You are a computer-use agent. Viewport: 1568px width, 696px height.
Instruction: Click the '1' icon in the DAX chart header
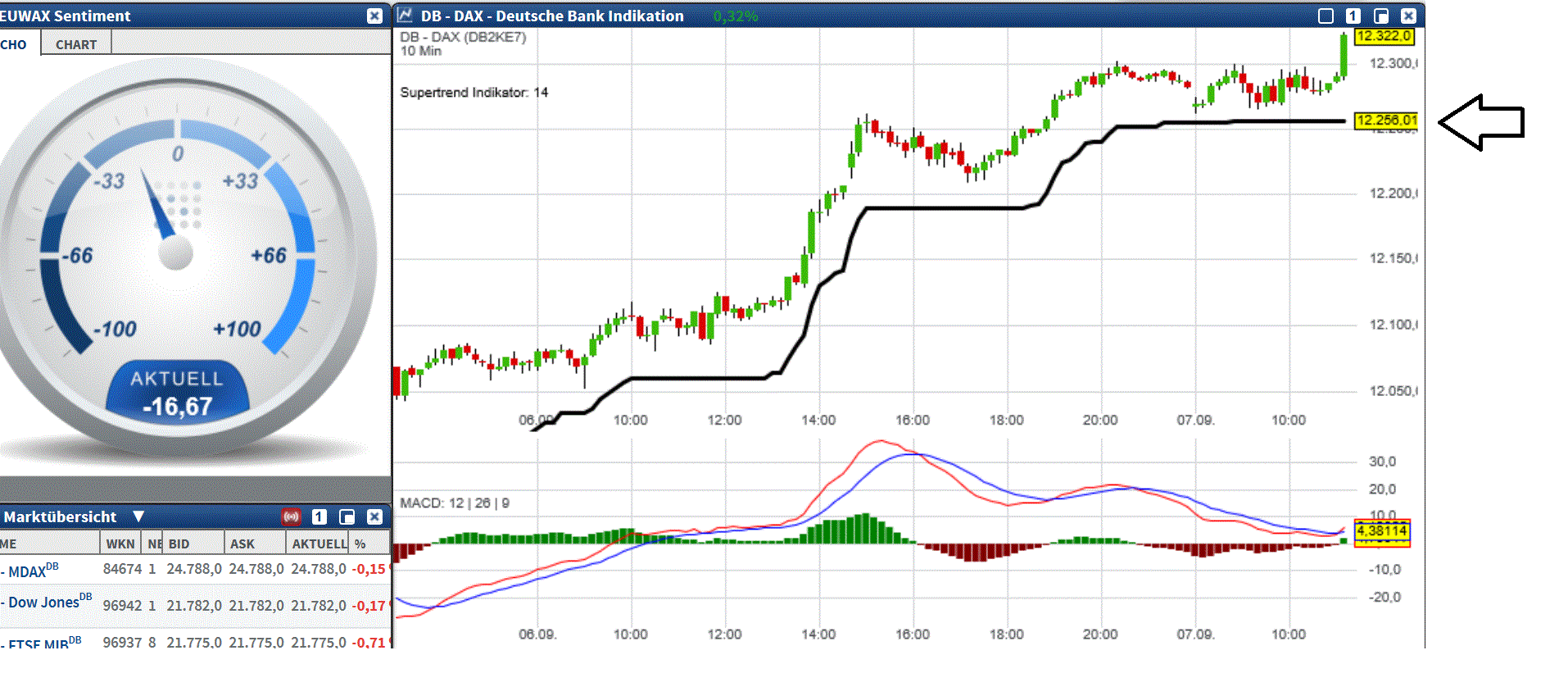click(x=1353, y=16)
